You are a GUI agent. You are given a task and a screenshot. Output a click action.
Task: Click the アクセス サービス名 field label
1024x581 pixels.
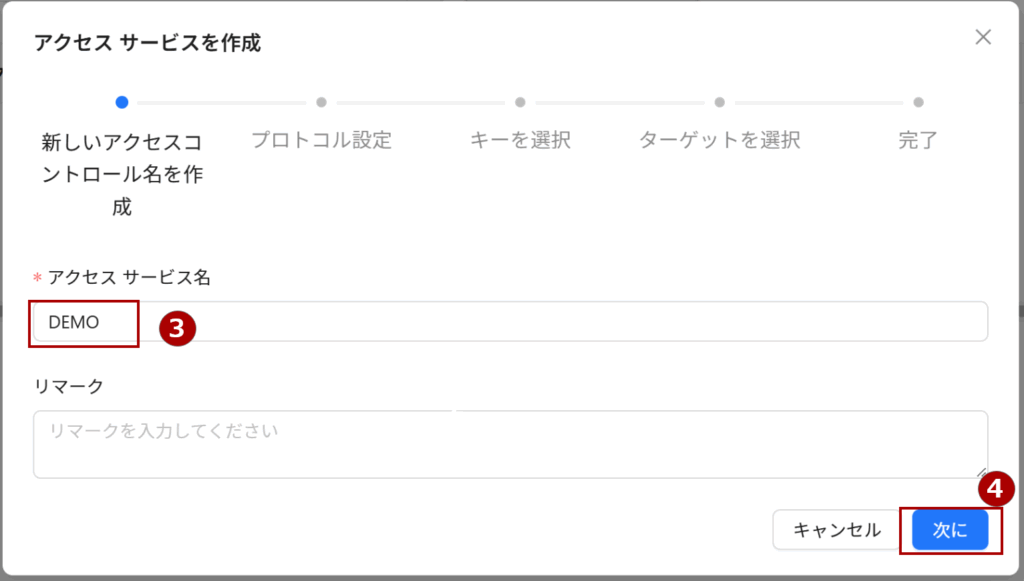tap(129, 278)
